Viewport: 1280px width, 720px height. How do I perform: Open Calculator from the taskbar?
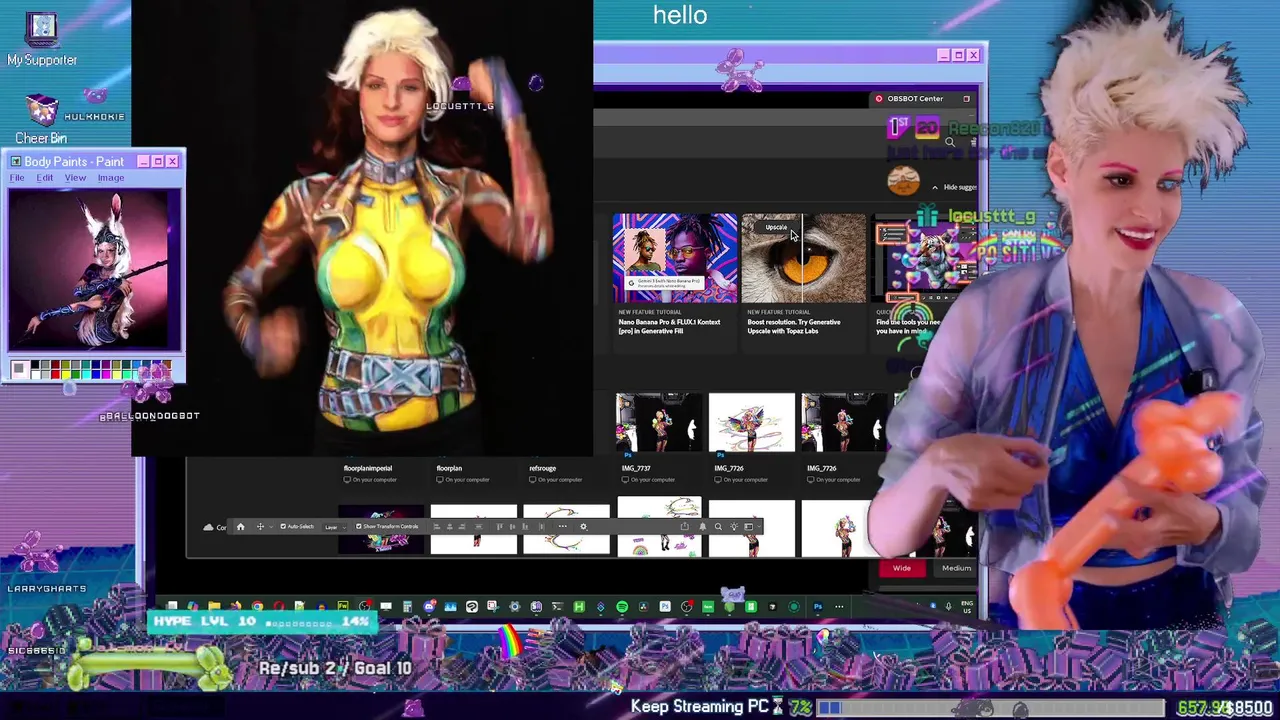coord(407,606)
